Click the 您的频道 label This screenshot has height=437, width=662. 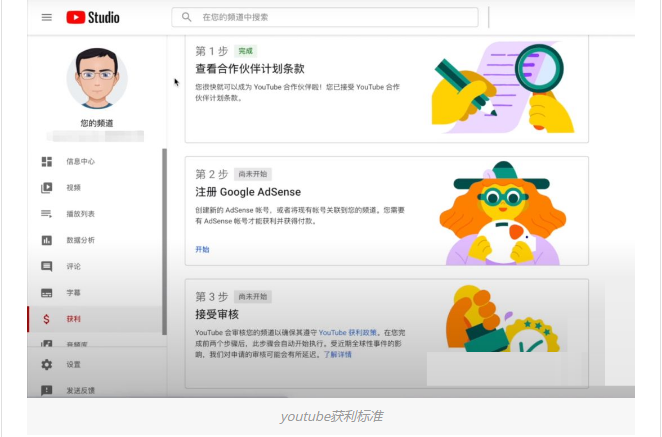pos(97,123)
